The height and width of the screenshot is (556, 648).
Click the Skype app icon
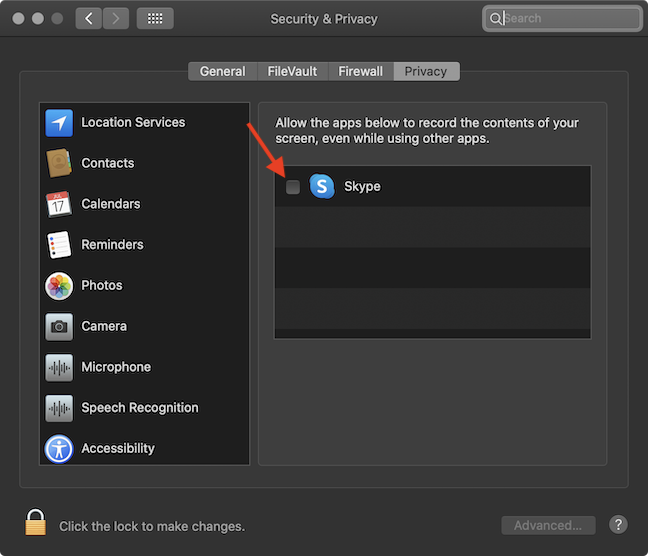[x=322, y=186]
